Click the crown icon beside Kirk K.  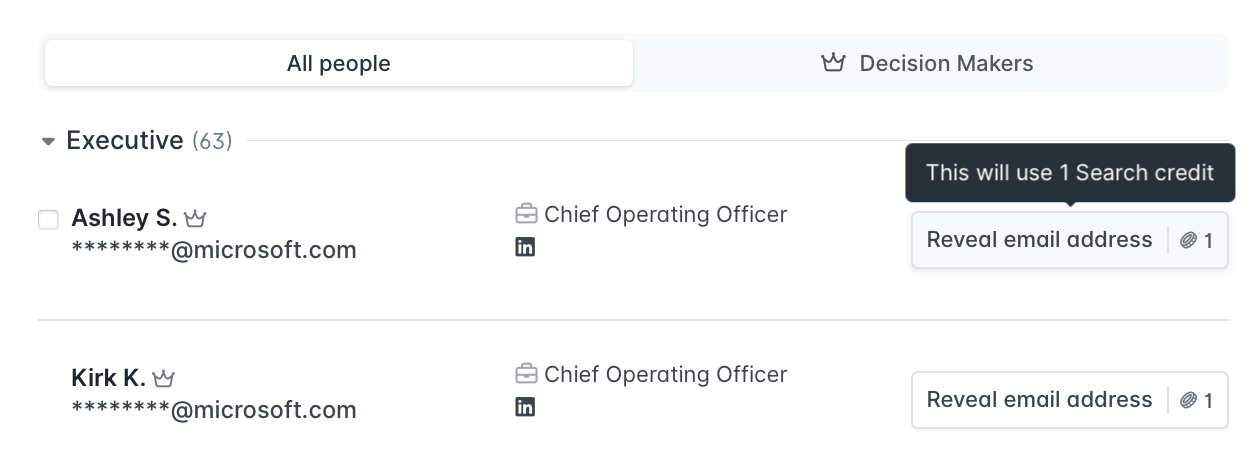(x=164, y=378)
